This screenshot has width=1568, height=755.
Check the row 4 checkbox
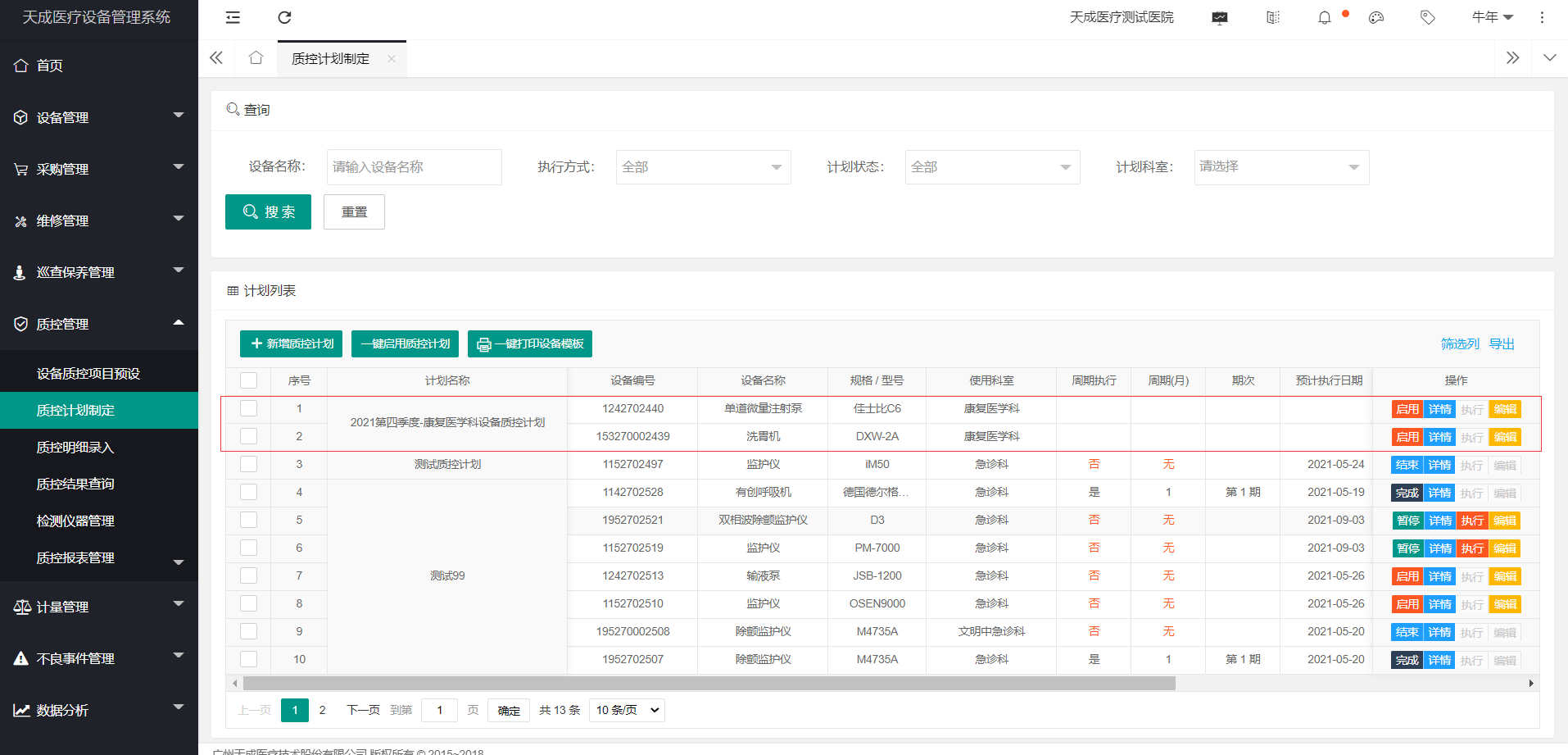249,492
